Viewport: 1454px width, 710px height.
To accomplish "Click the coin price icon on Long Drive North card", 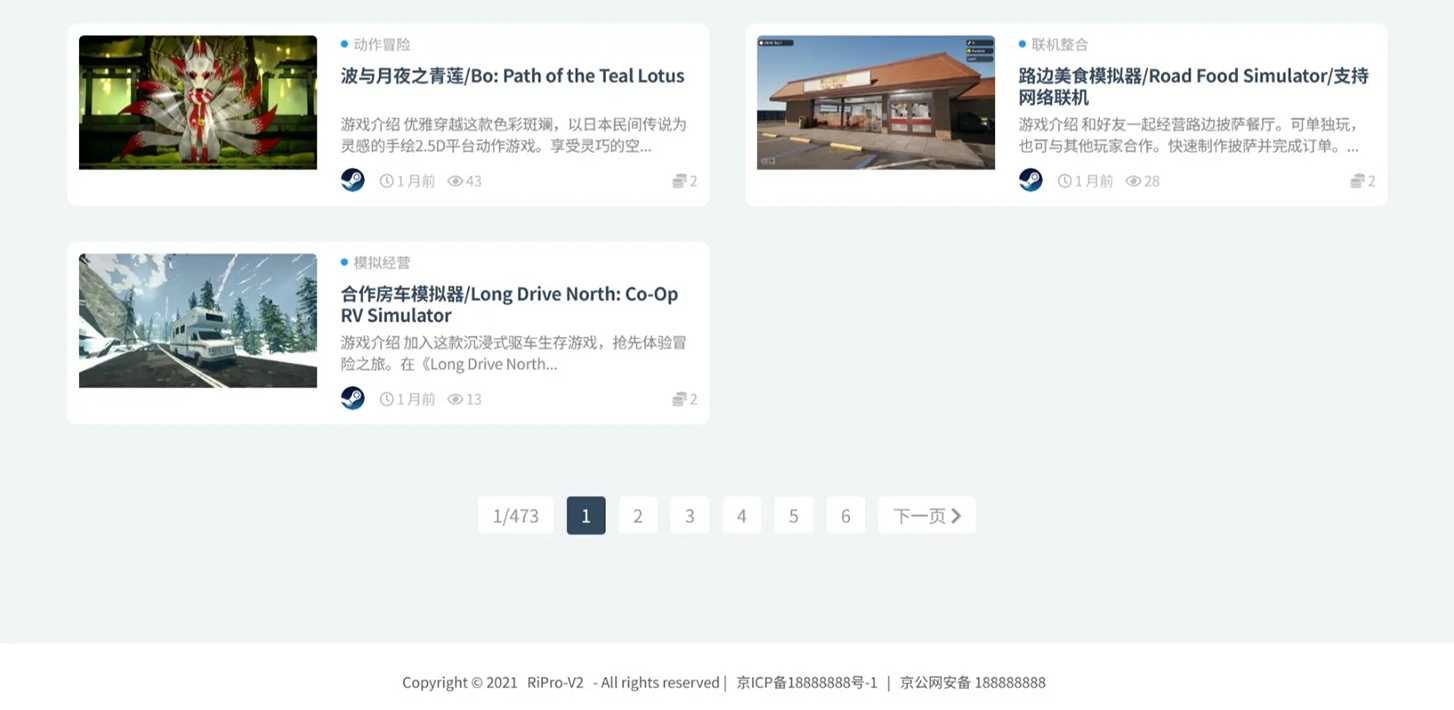I will point(679,399).
